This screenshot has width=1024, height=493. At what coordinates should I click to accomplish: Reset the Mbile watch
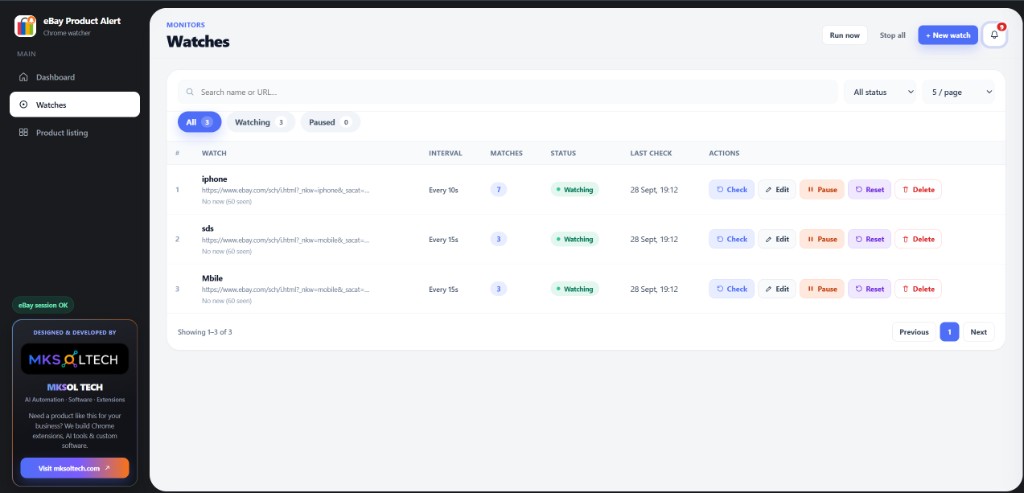tap(869, 289)
